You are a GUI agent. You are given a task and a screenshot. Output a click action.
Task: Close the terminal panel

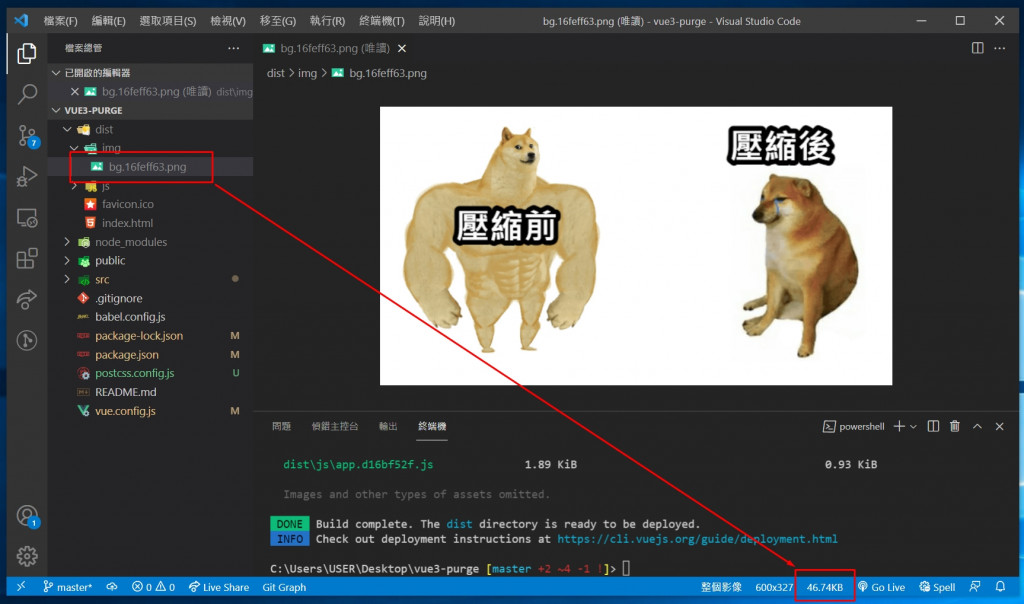coord(999,426)
